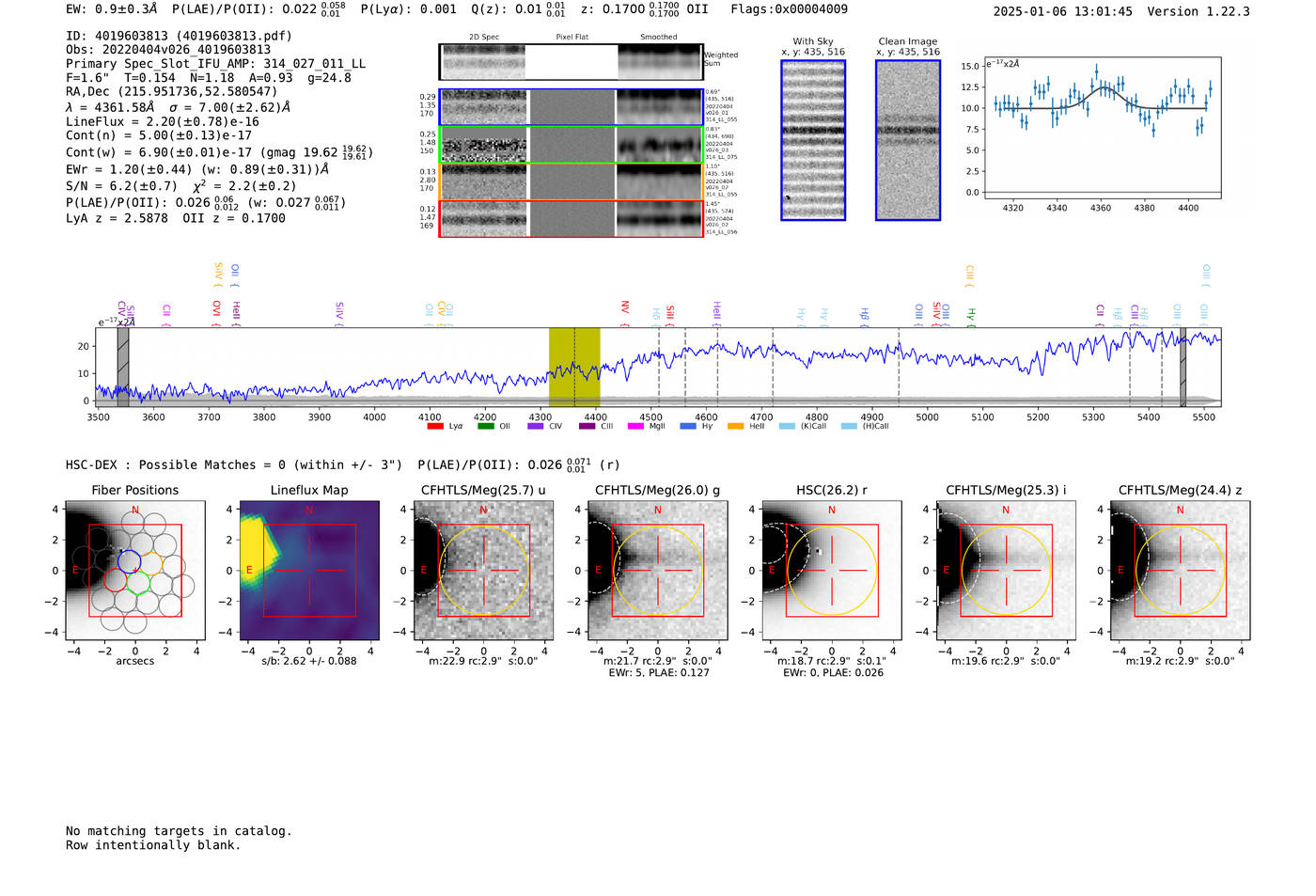1316x896 pixels.
Task: Select the Weighted Sum 2D spectrum row
Action: pos(571,62)
